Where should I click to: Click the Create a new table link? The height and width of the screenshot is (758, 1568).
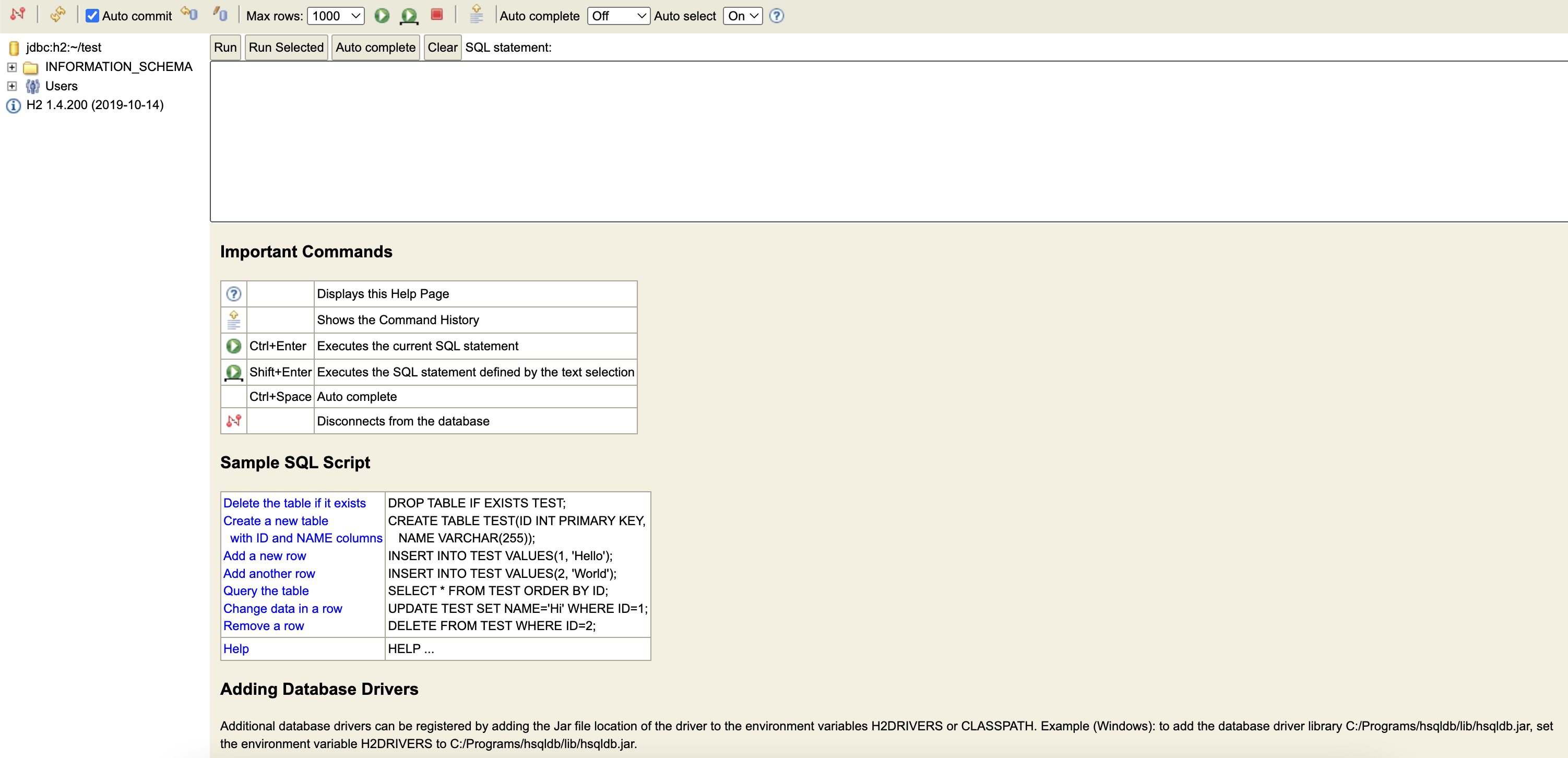[x=275, y=520]
